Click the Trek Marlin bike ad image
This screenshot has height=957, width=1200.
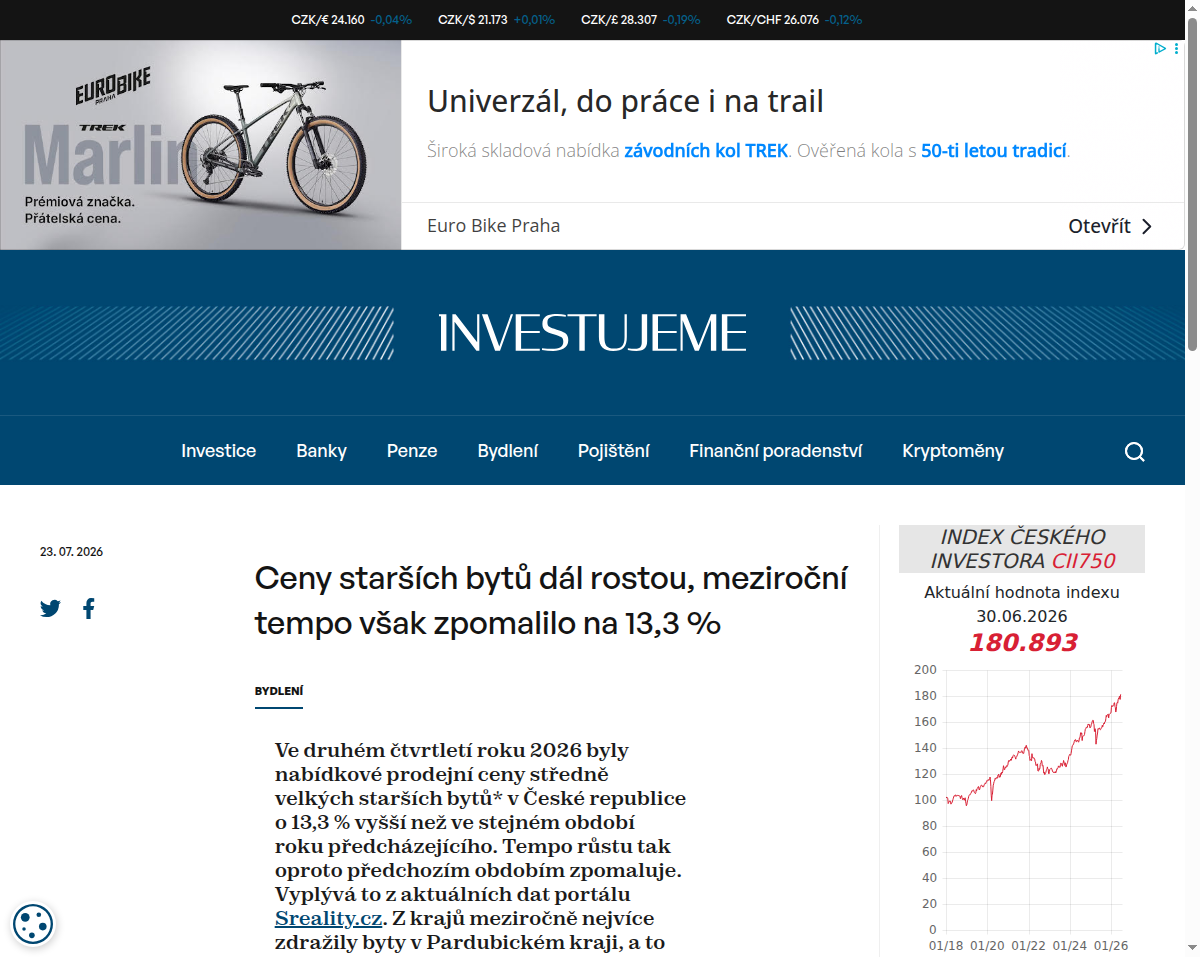coord(200,145)
